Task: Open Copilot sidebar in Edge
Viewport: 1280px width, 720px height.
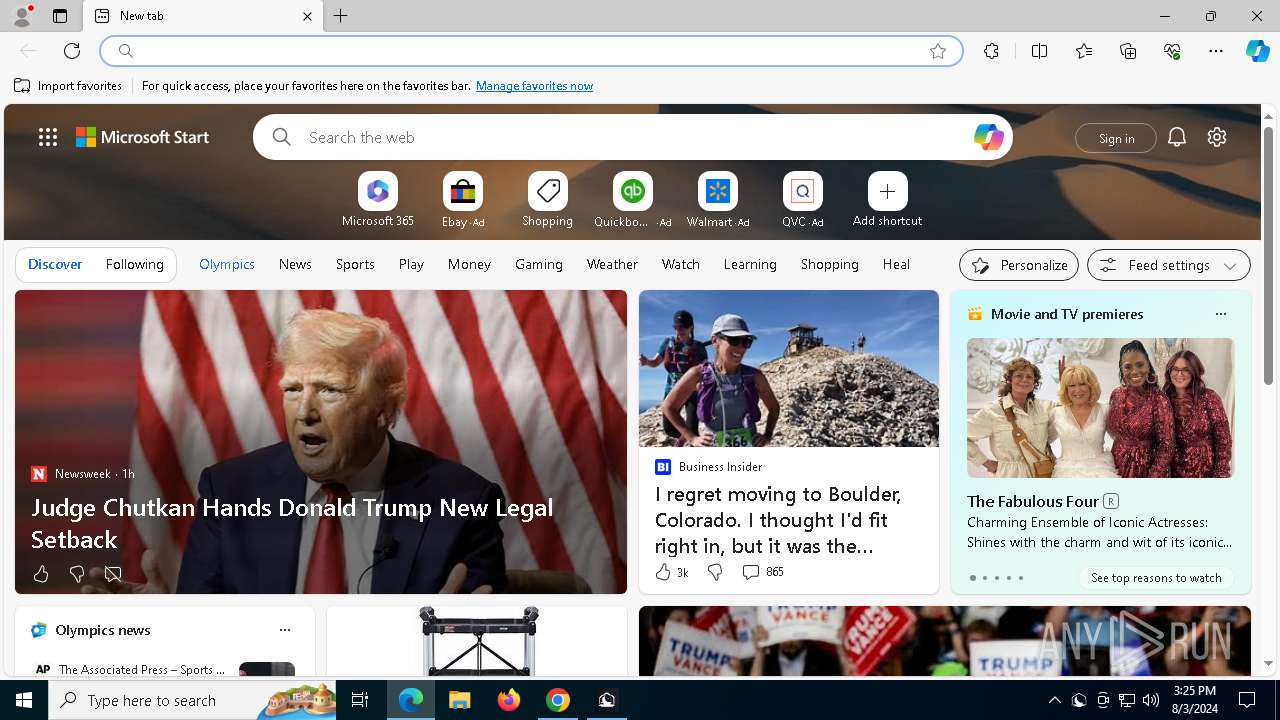Action: [x=1257, y=51]
